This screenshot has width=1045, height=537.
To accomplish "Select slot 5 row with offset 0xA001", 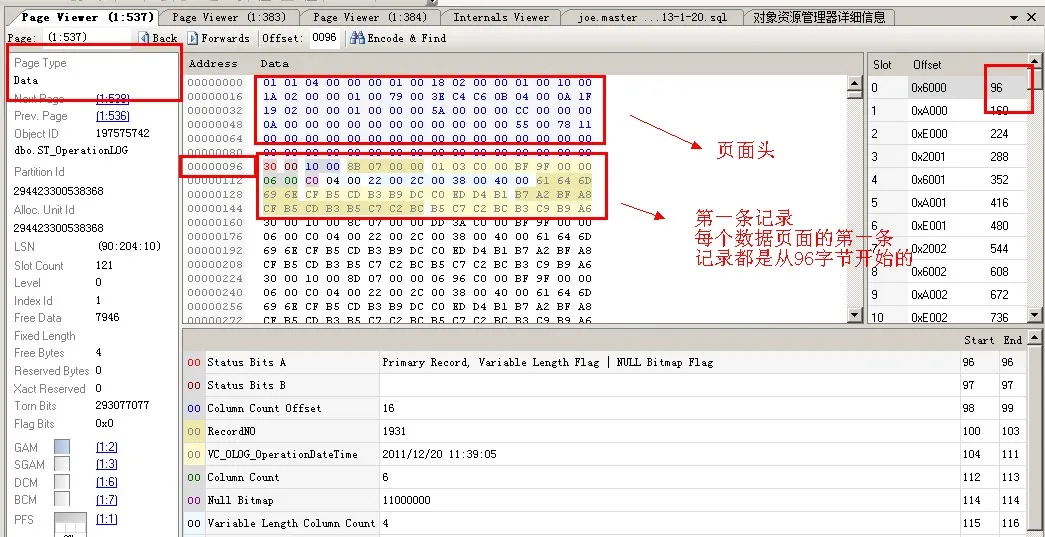I will (947, 203).
